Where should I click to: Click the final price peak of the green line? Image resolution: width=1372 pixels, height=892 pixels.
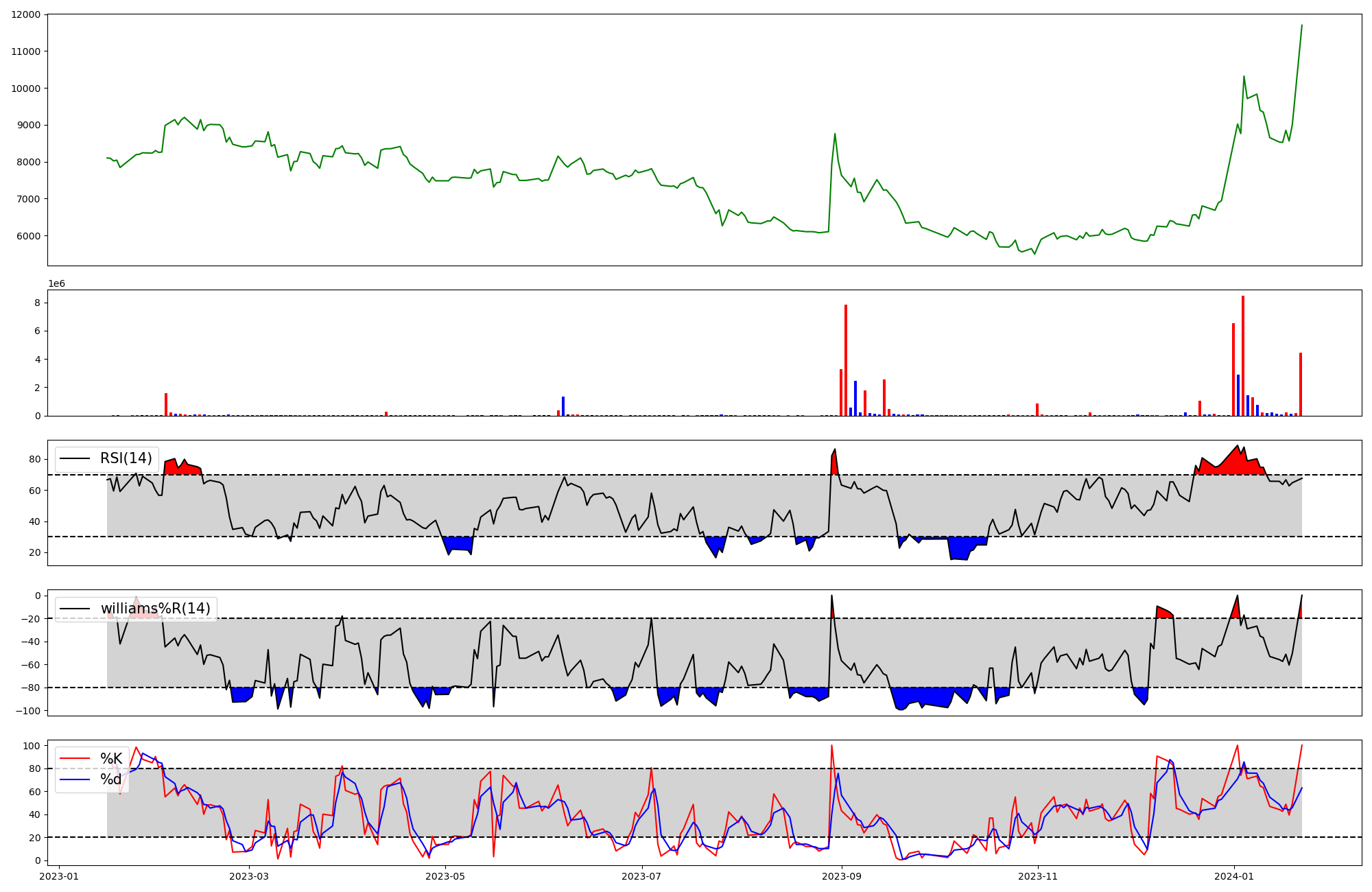coord(1301,26)
